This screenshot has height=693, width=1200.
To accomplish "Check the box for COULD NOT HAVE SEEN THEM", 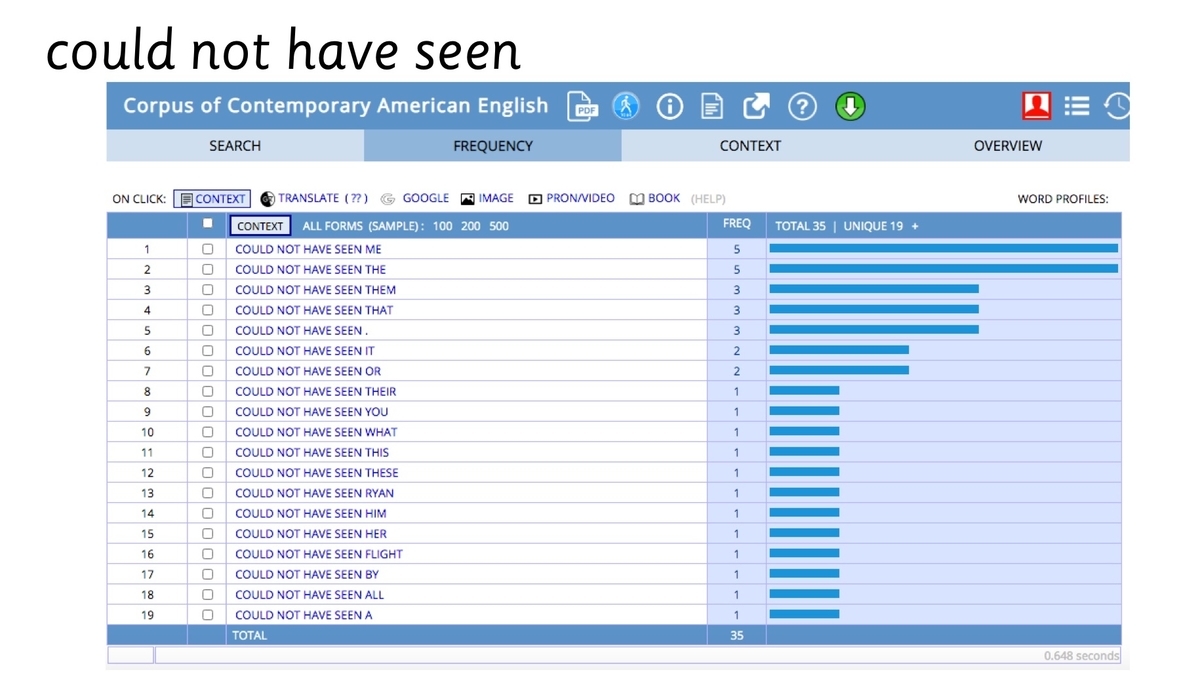I will (207, 290).
